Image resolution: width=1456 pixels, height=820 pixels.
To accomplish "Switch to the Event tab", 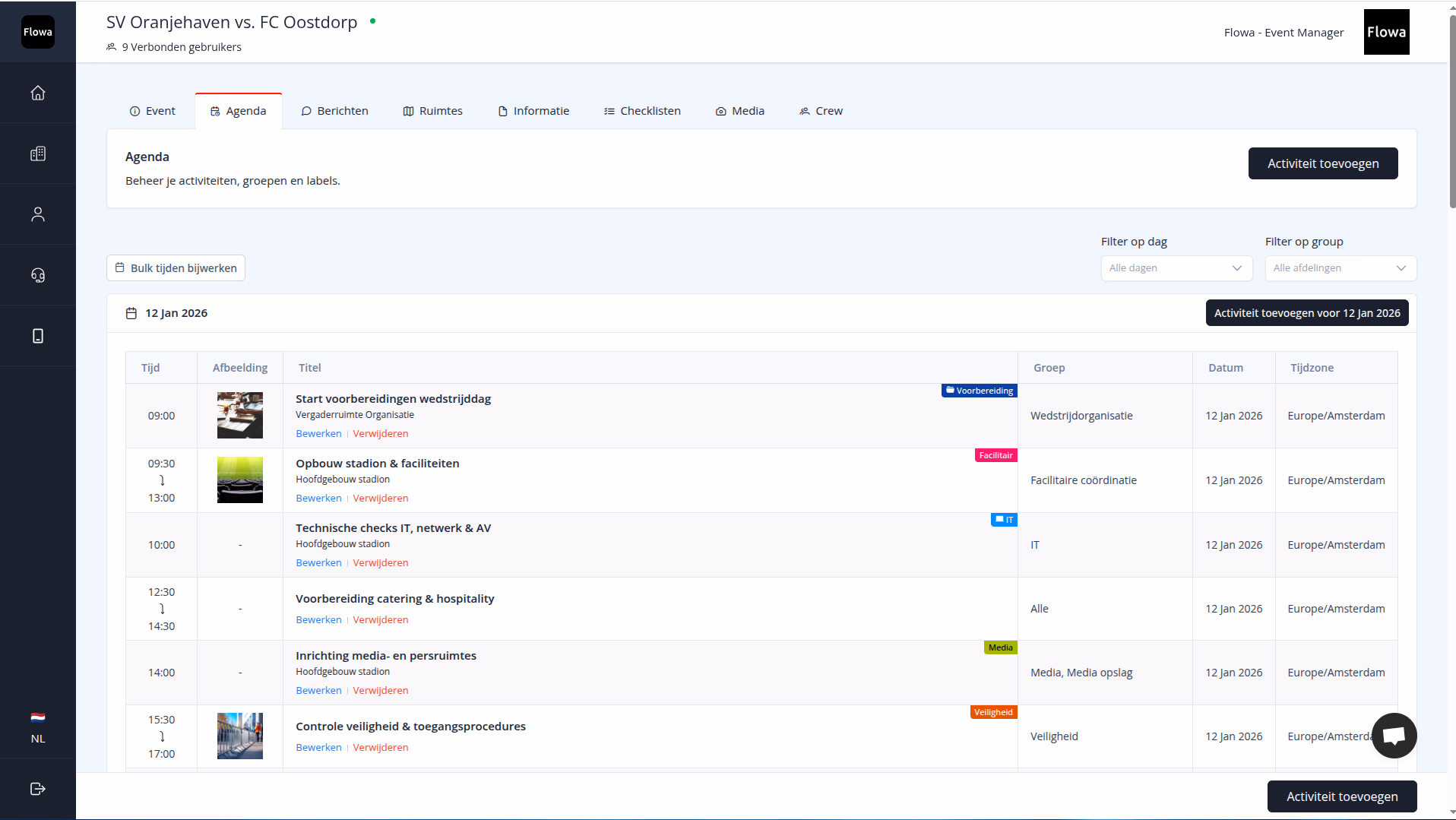I will coord(153,111).
